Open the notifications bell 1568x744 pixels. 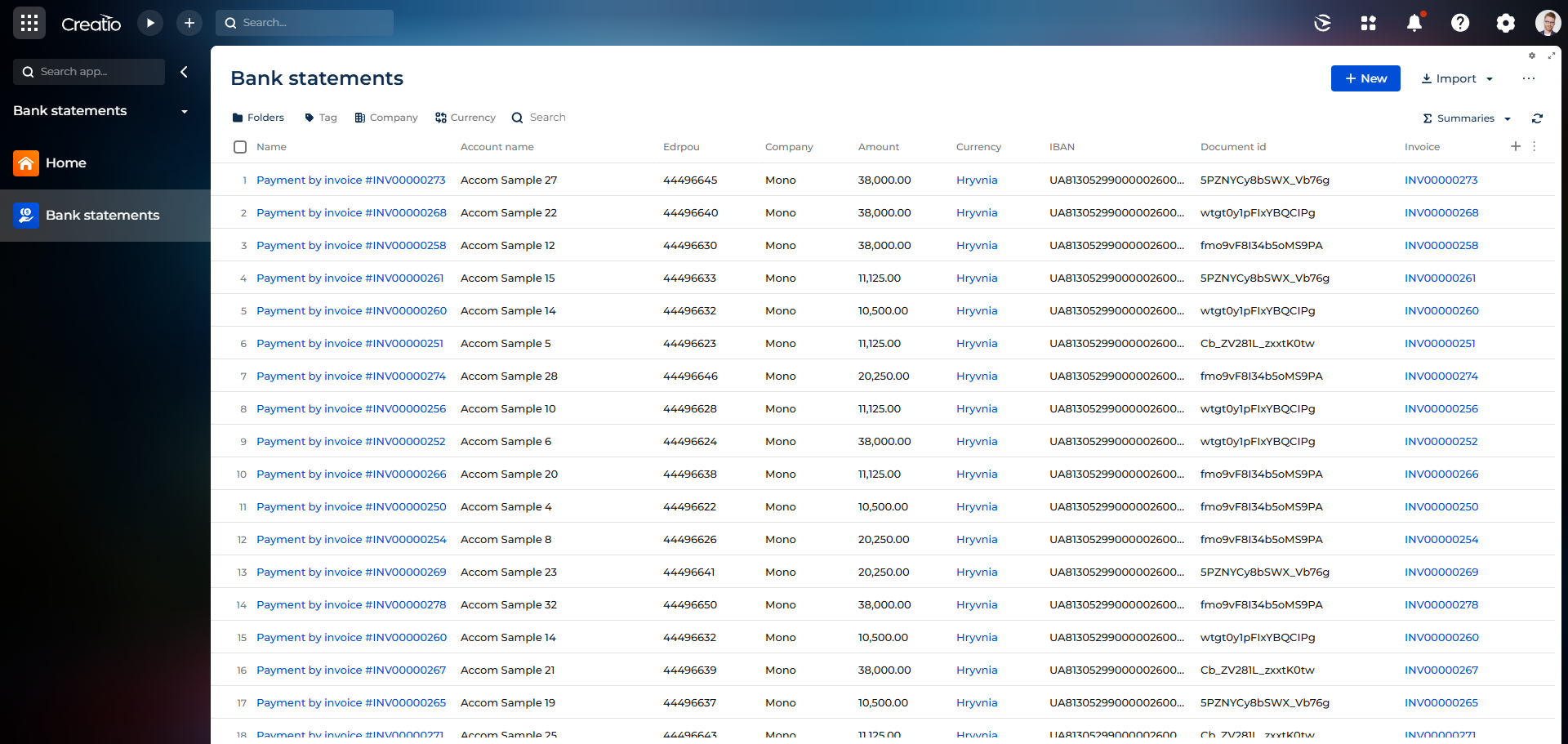coord(1414,23)
